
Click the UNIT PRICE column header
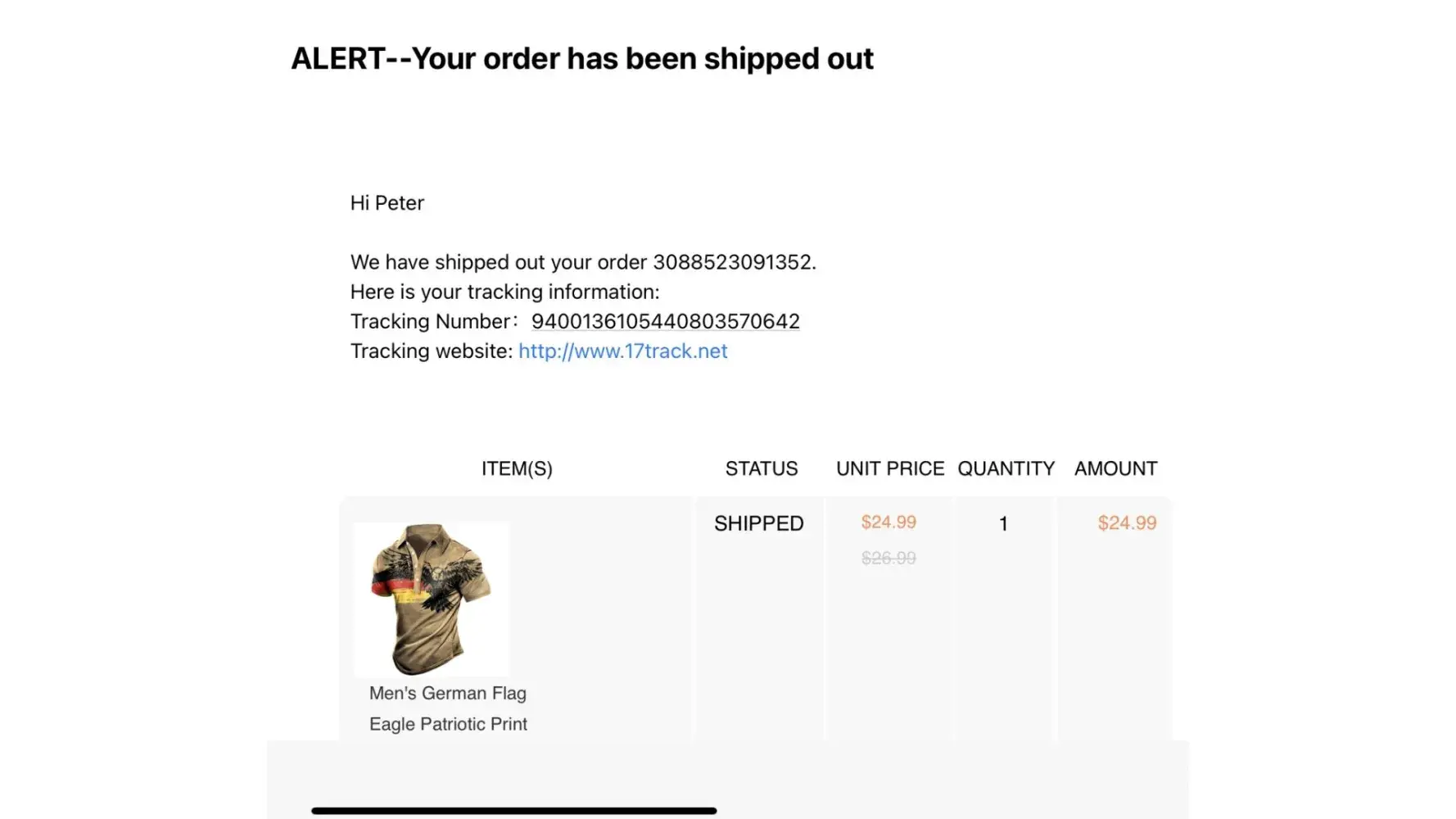coord(889,469)
